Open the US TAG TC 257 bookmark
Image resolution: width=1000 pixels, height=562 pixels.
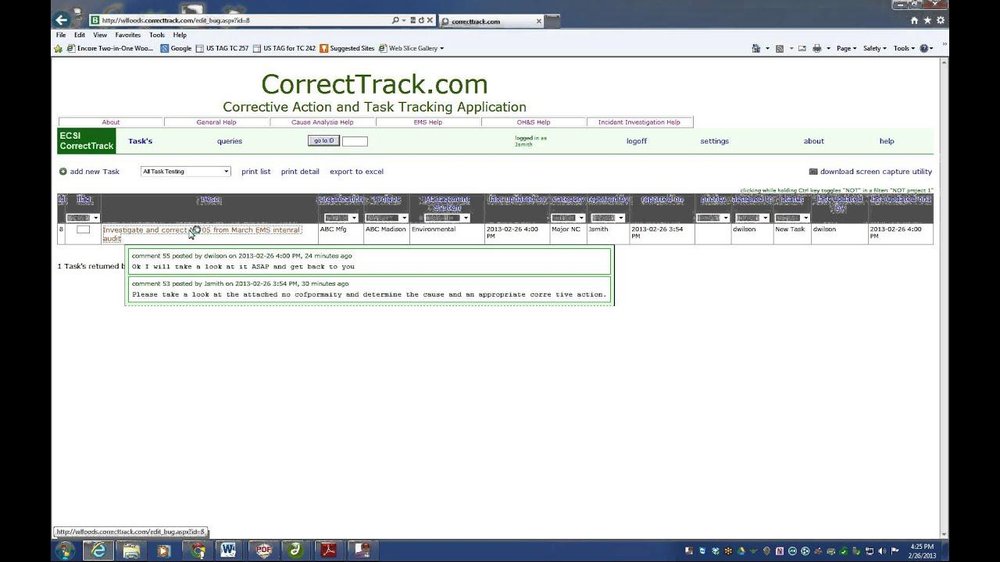(x=222, y=48)
